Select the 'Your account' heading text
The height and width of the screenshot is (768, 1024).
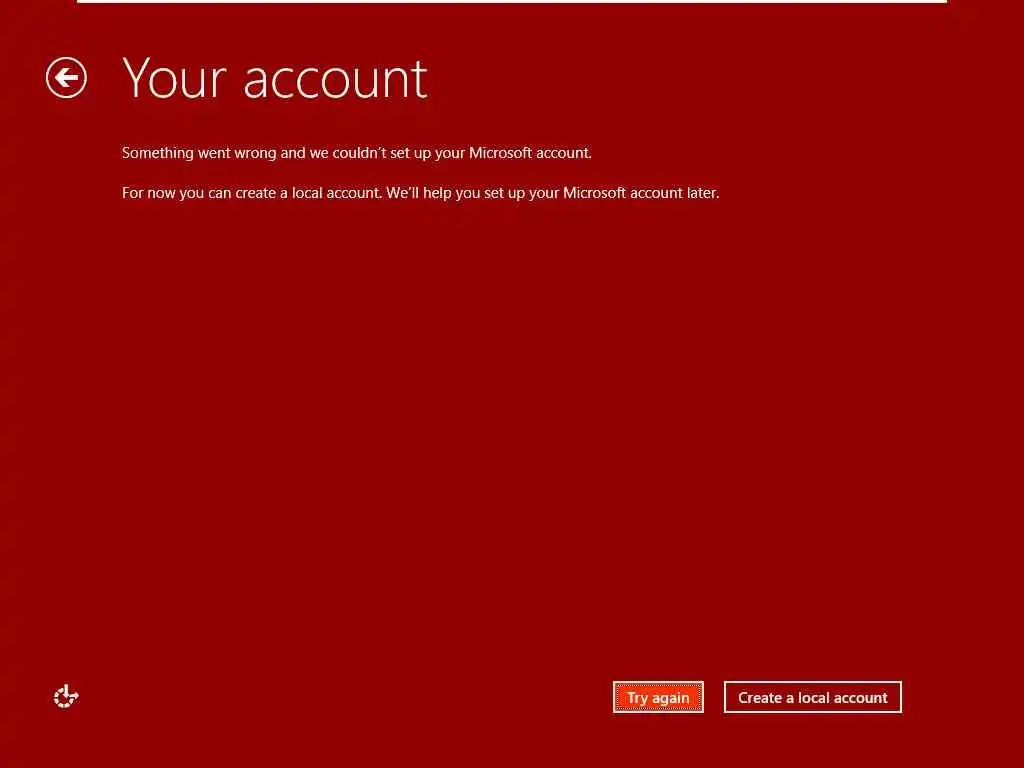pos(275,78)
